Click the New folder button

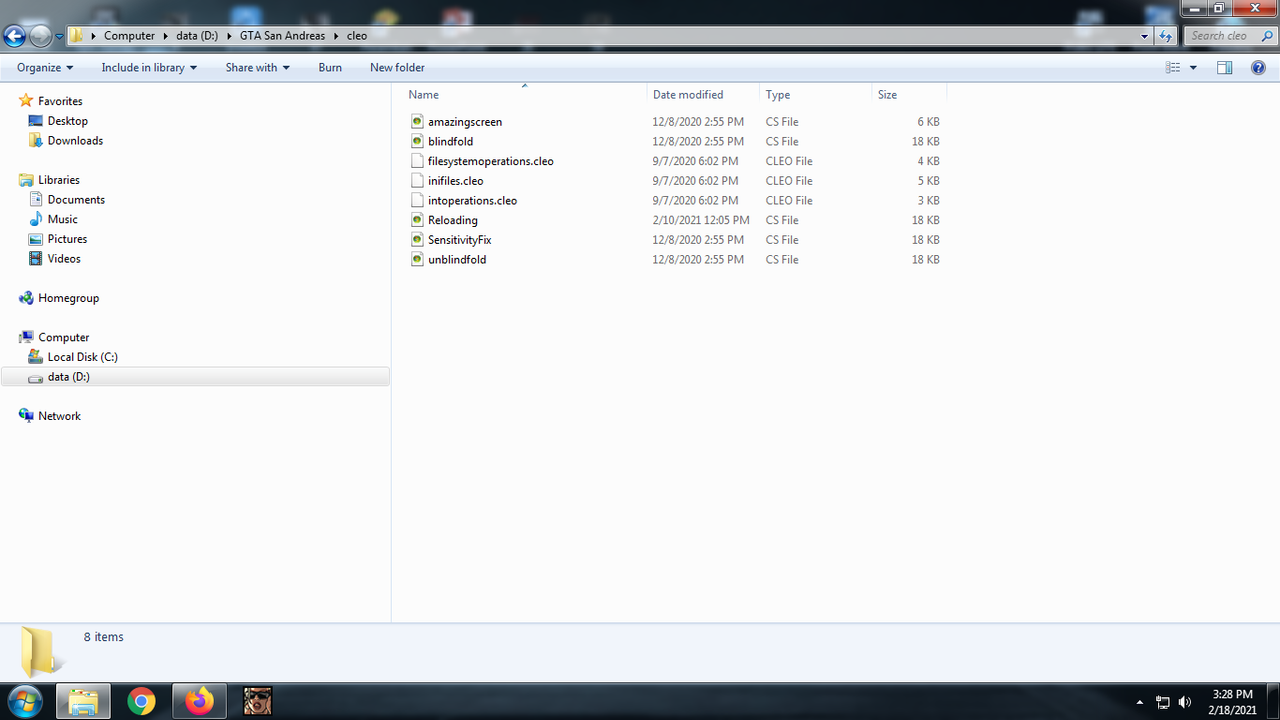pos(397,68)
